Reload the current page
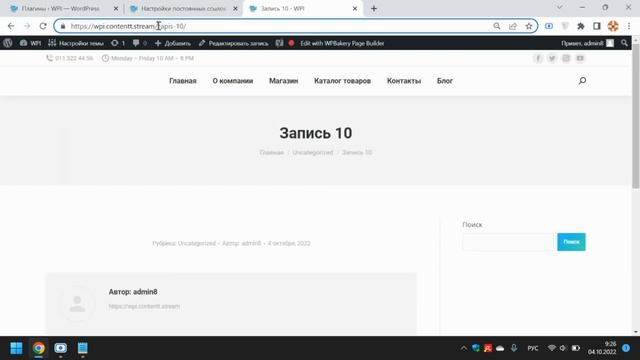Screen dimensions: 640x360 coord(43,26)
